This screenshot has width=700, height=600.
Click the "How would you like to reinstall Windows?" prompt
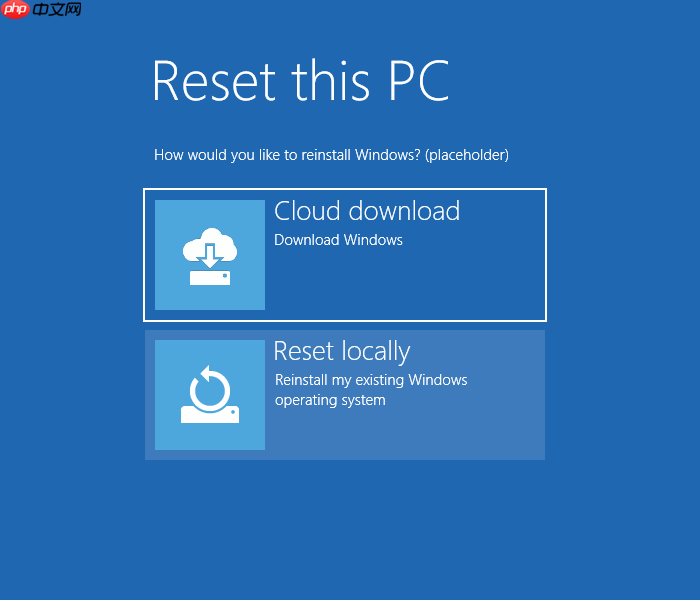click(x=287, y=155)
